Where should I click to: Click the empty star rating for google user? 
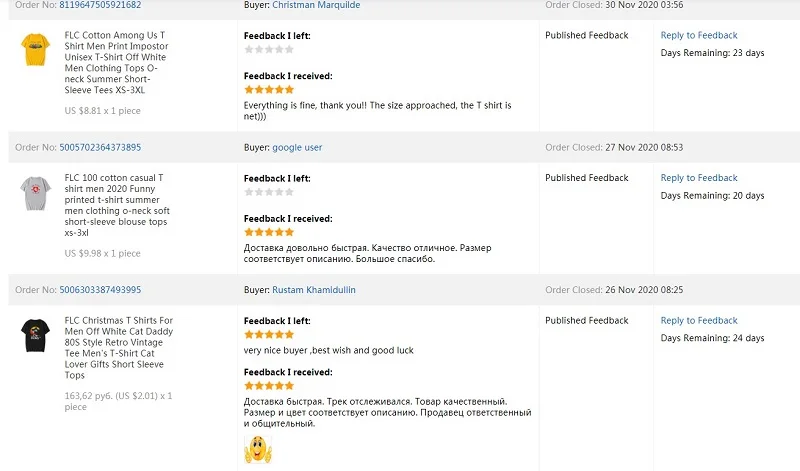269,191
